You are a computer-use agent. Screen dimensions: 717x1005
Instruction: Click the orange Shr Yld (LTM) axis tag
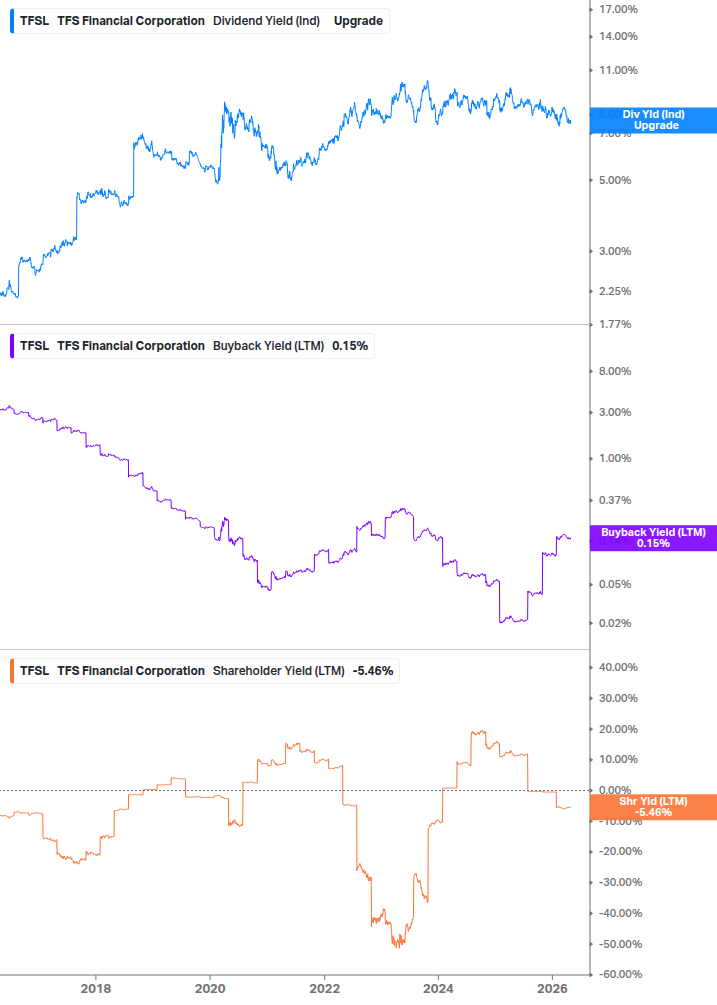point(653,807)
